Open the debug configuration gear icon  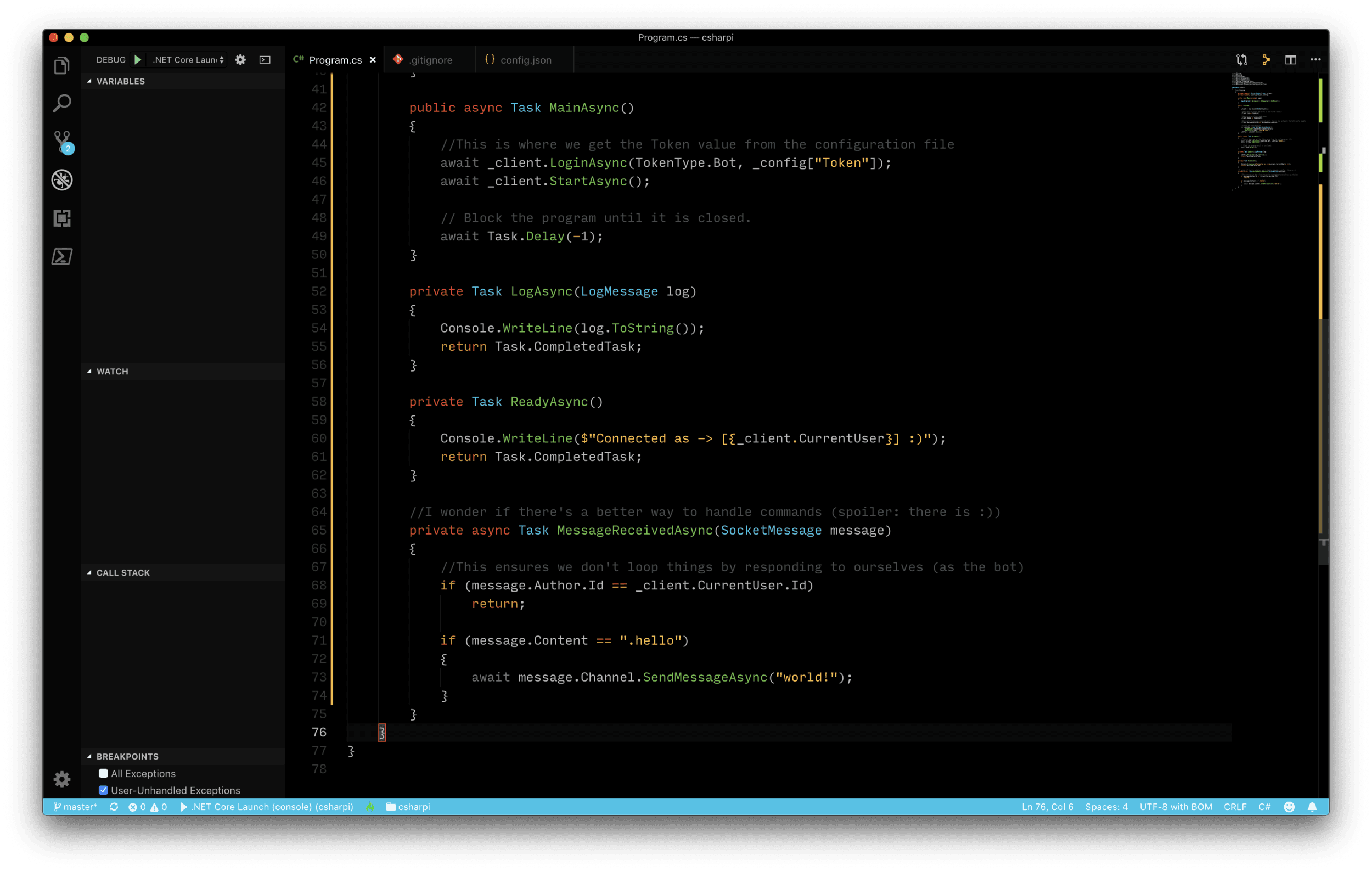[x=240, y=59]
